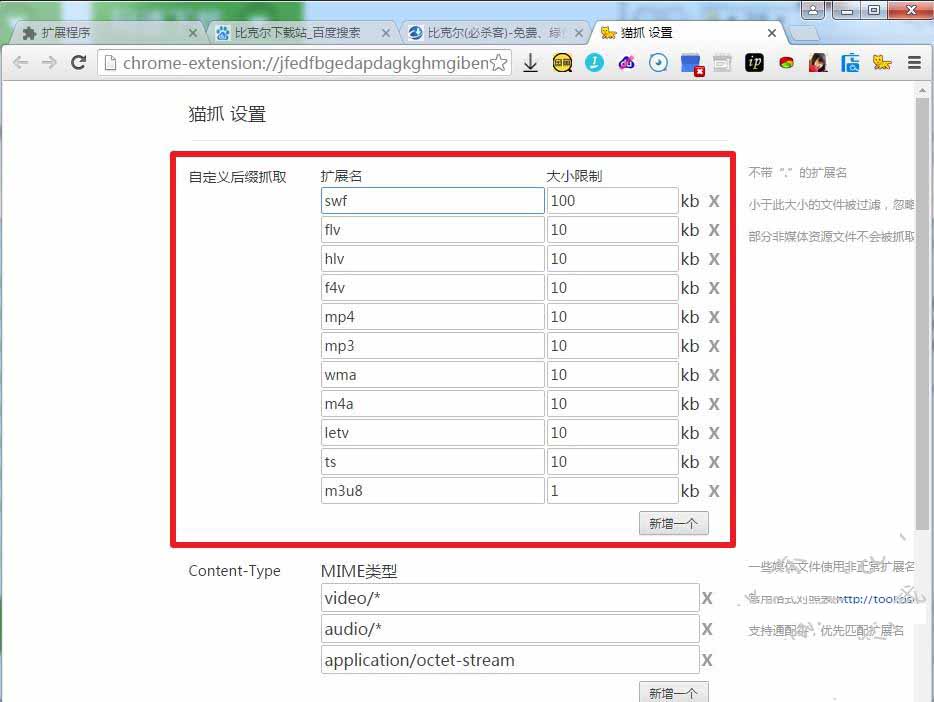Remove application/octet-stream MIME type
Viewport: 934px width, 702px height.
pos(706,660)
